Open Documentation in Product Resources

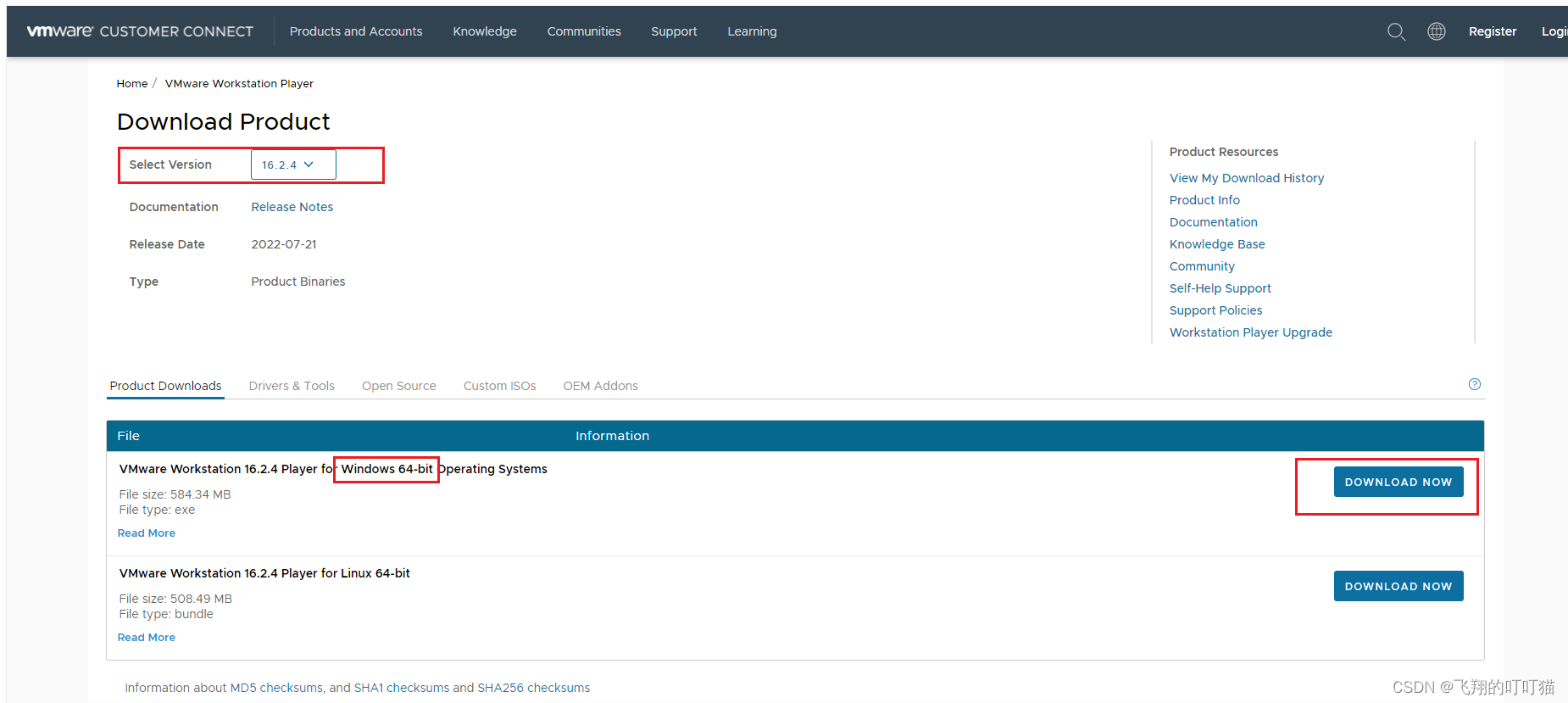pyautogui.click(x=1214, y=222)
